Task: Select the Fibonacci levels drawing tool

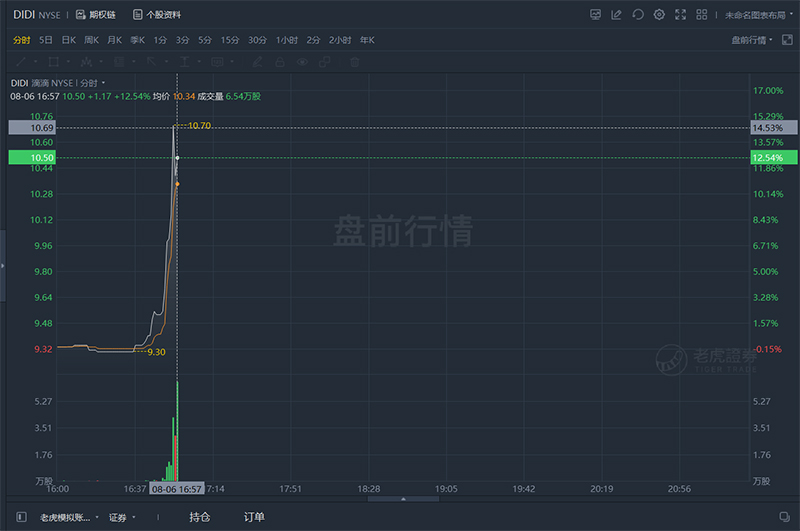Action: click(x=119, y=62)
